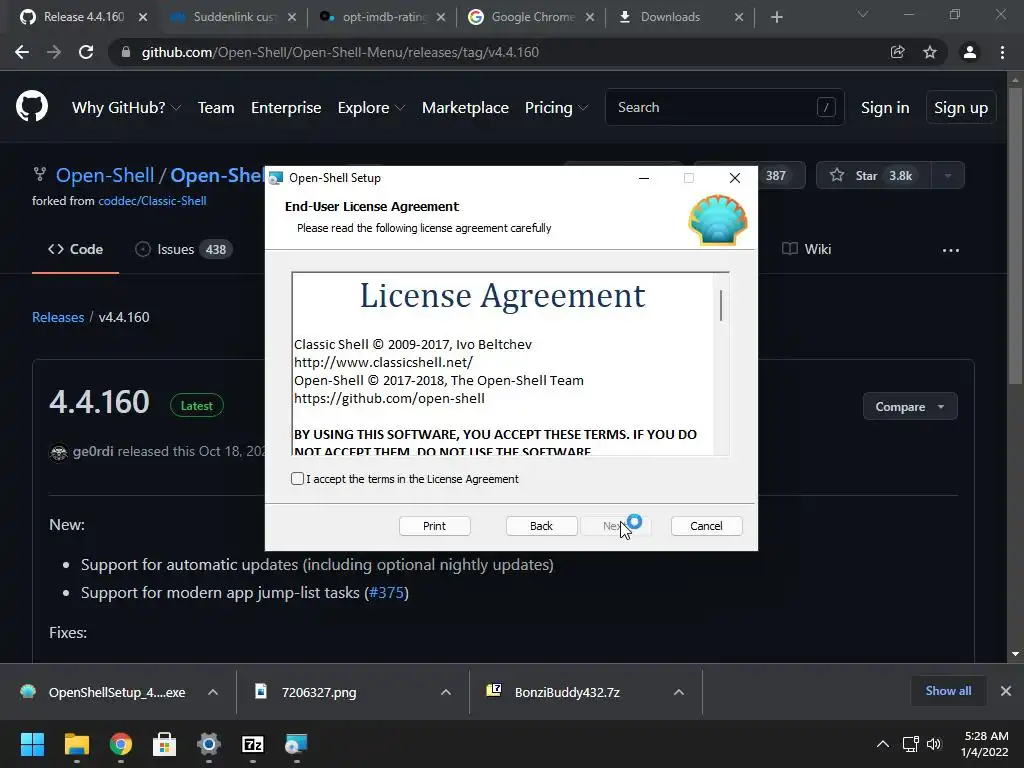
Task: Switch to the opt-imdb-rating browser tab
Action: point(383,17)
